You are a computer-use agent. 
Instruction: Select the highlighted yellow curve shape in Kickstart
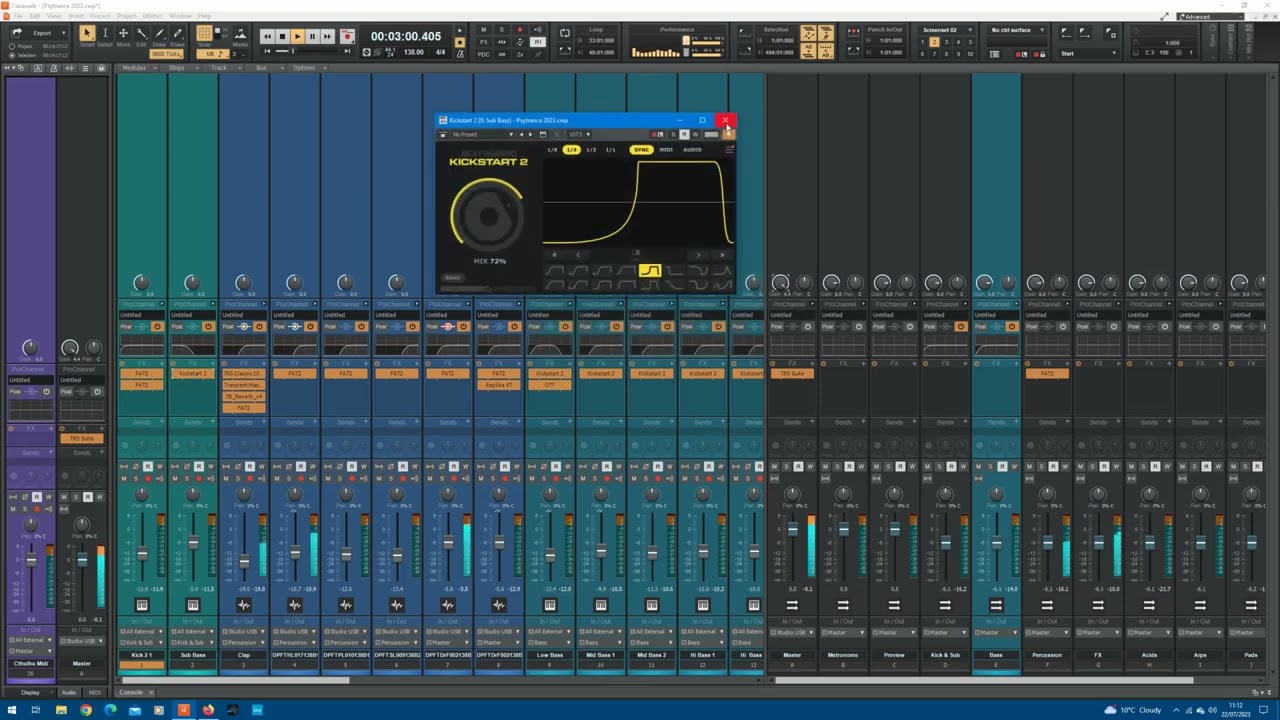tap(649, 271)
